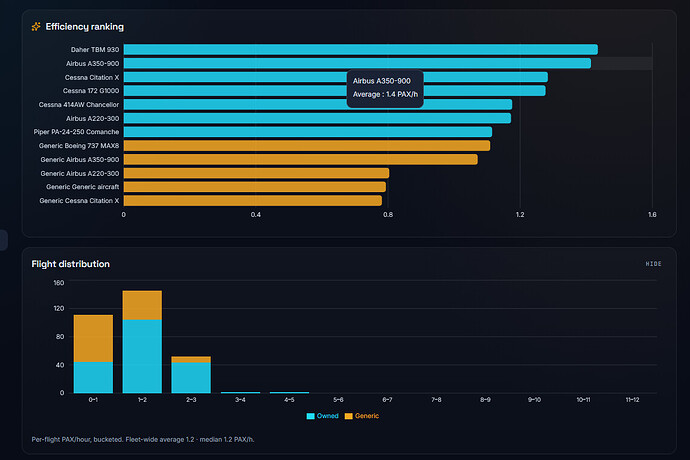Click the 'Efficiency ranking' heading
Image resolution: width=690 pixels, height=460 pixels.
click(x=84, y=27)
